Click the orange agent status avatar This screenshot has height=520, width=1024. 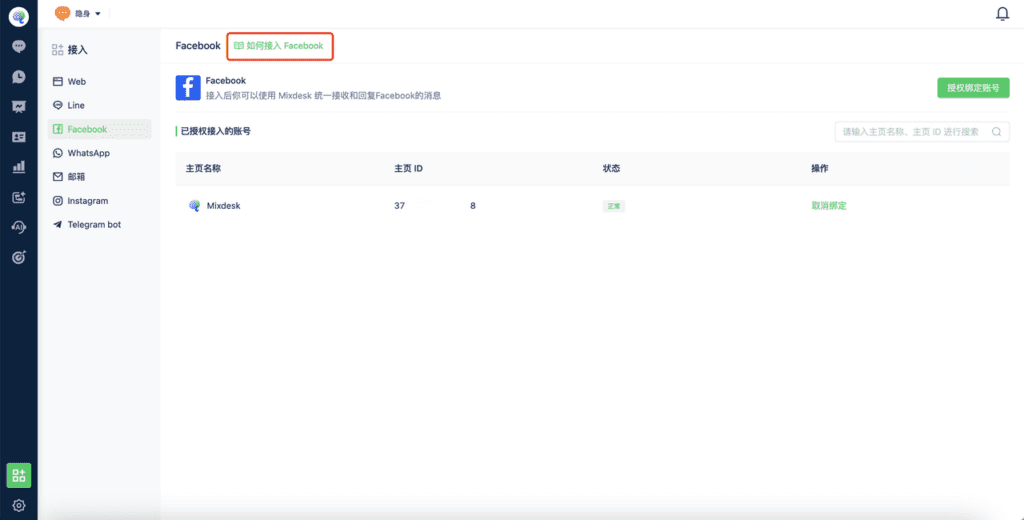(63, 13)
